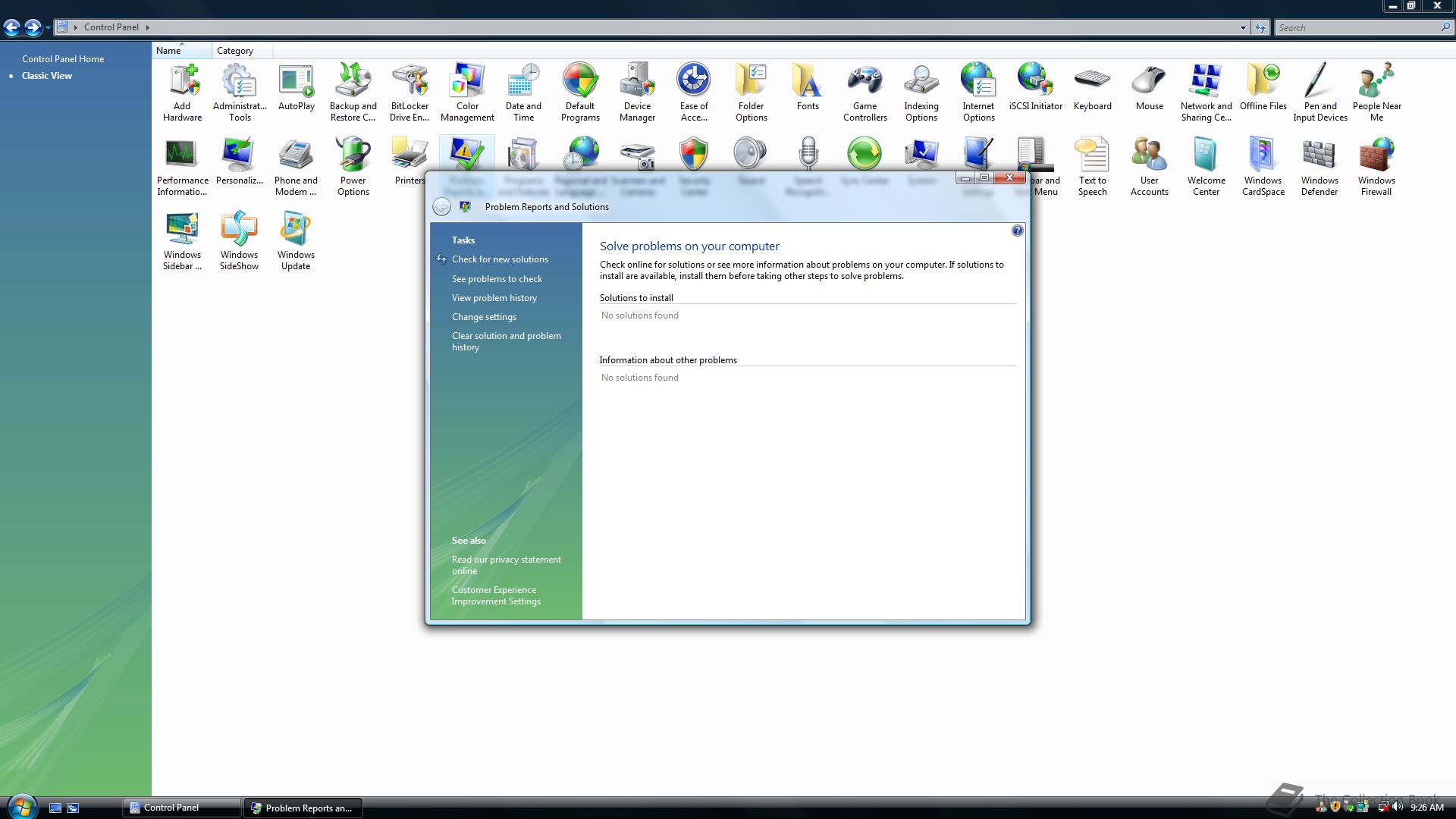Open Folder Options icon
Image resolution: width=1456 pixels, height=819 pixels.
coord(752,92)
